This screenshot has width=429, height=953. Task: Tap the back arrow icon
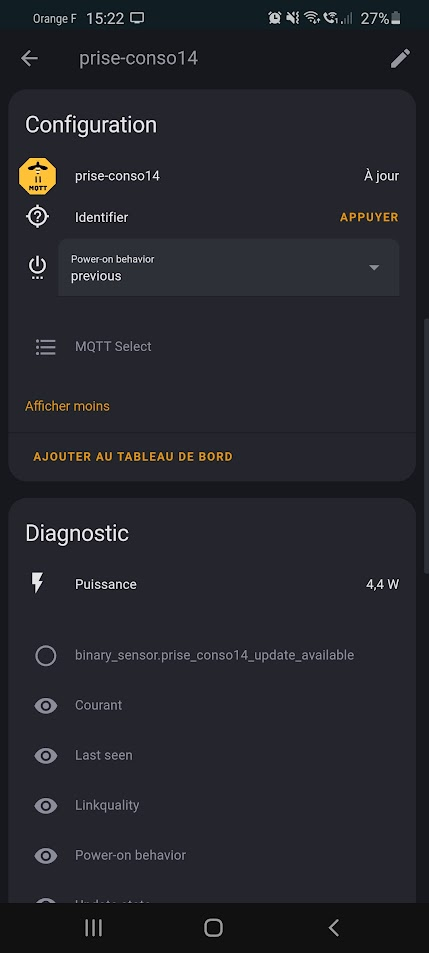[29, 58]
